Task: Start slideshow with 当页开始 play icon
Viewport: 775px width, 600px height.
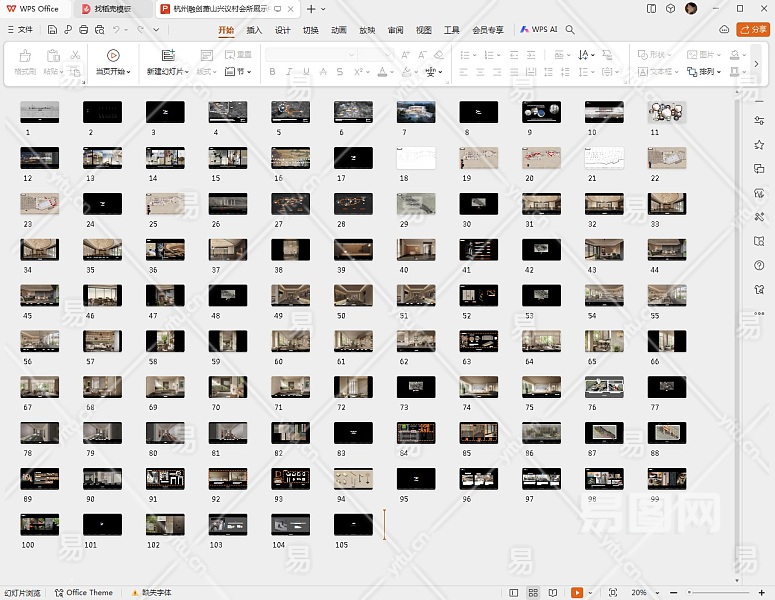Action: point(113,56)
